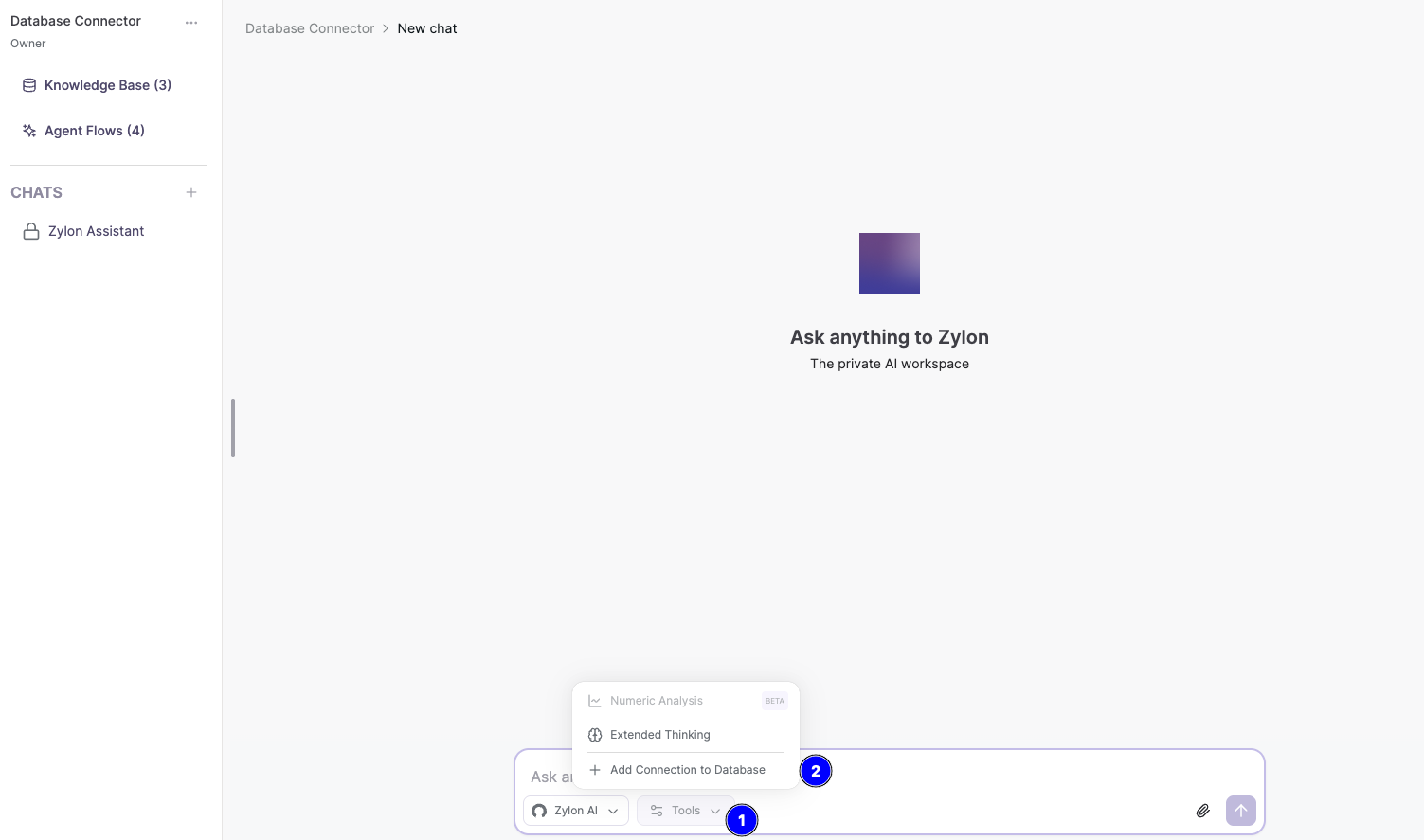Screen dimensions: 1424x840
Task: Start a new chat via the plus icon
Action: pyautogui.click(x=191, y=192)
